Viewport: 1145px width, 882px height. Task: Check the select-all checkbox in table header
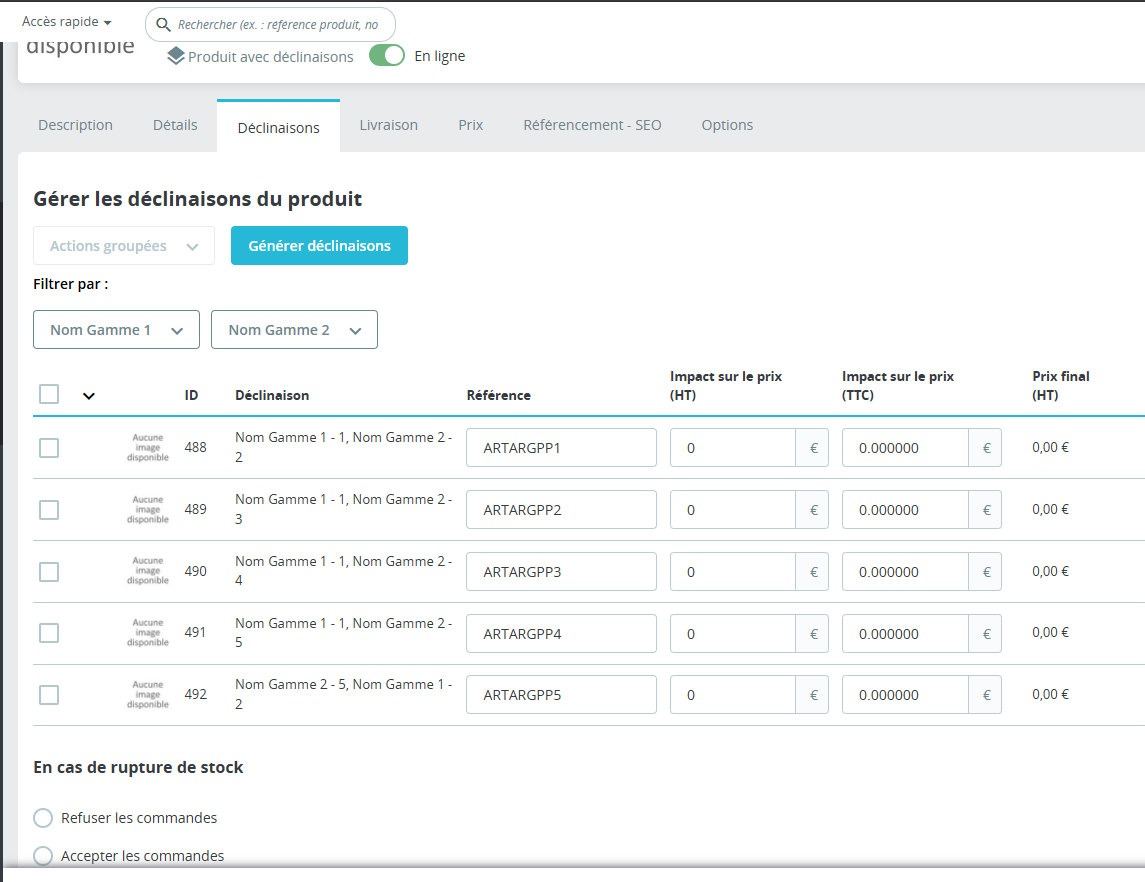pyautogui.click(x=49, y=394)
